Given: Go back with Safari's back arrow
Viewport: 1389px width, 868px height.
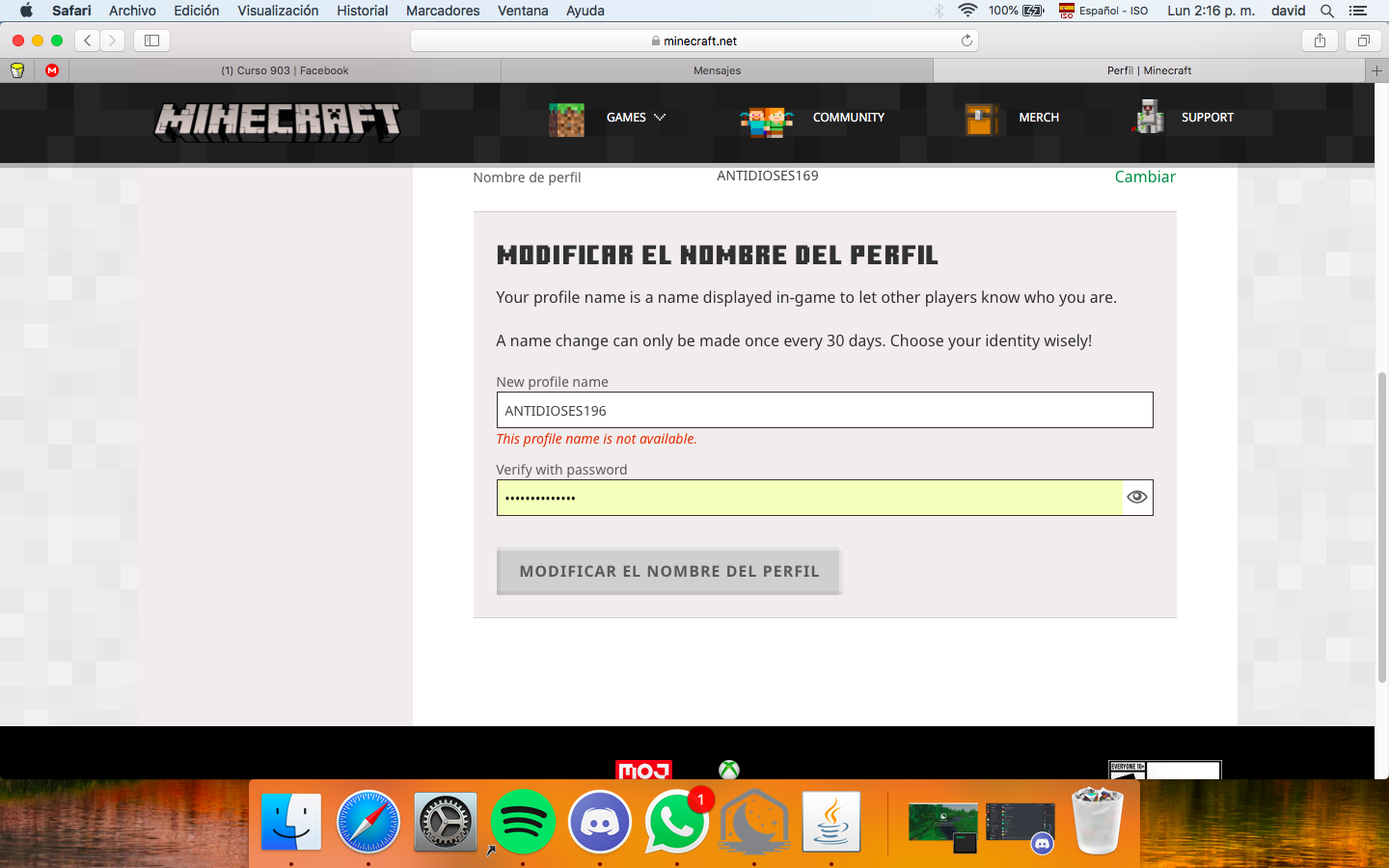Looking at the screenshot, I should 88,41.
